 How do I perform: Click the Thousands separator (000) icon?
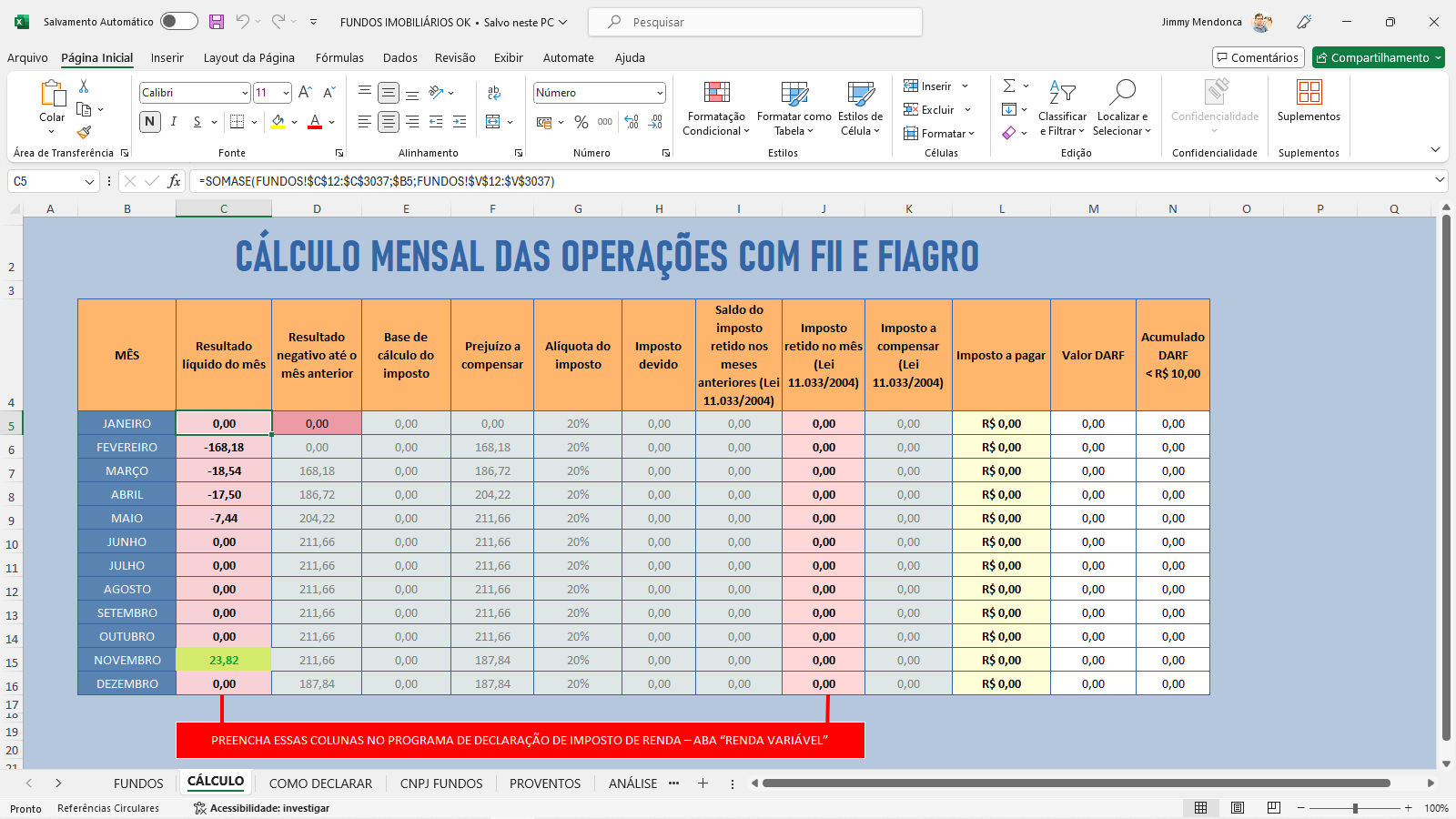click(x=605, y=122)
